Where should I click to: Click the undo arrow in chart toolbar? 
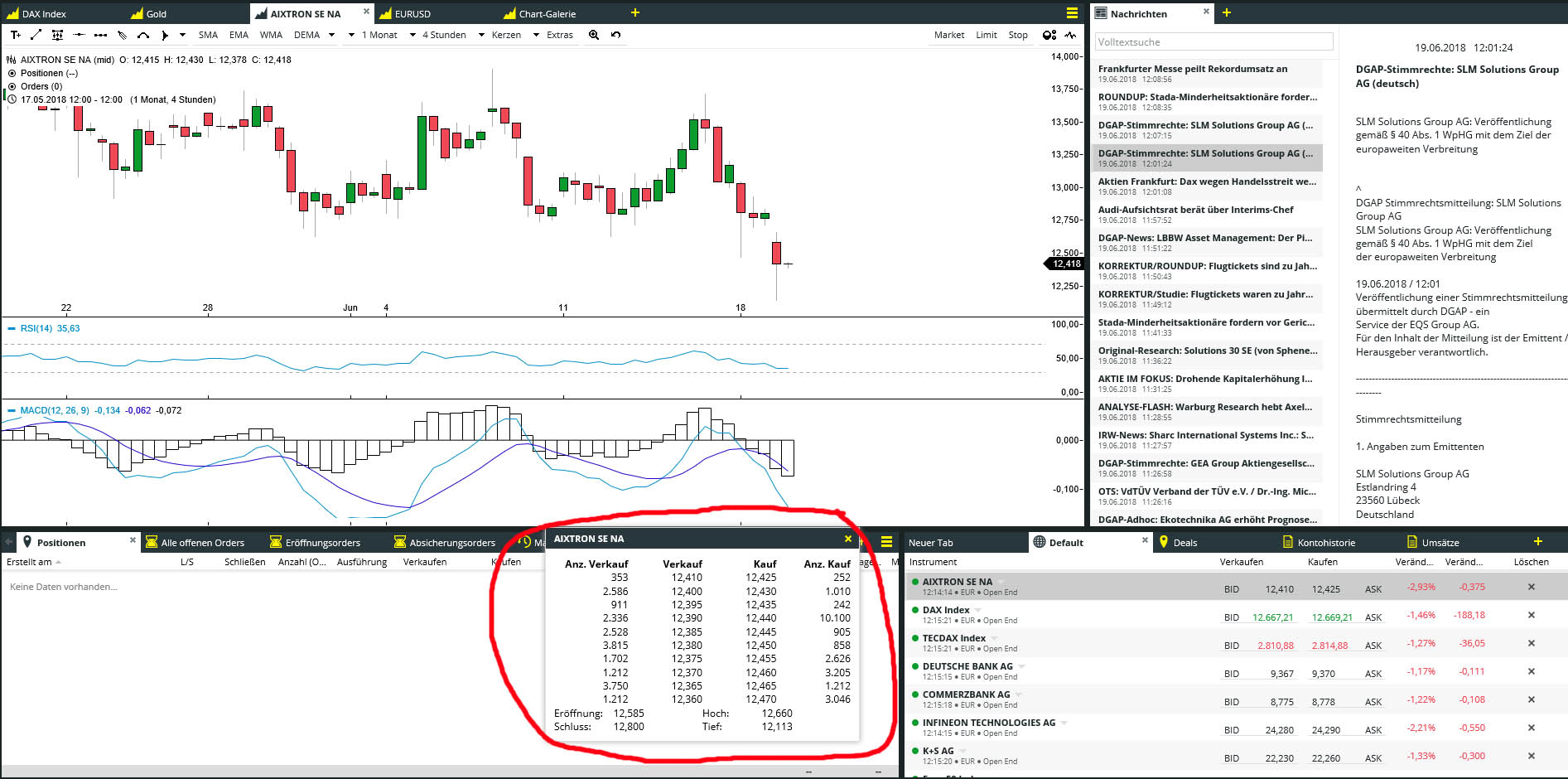pyautogui.click(x=615, y=35)
